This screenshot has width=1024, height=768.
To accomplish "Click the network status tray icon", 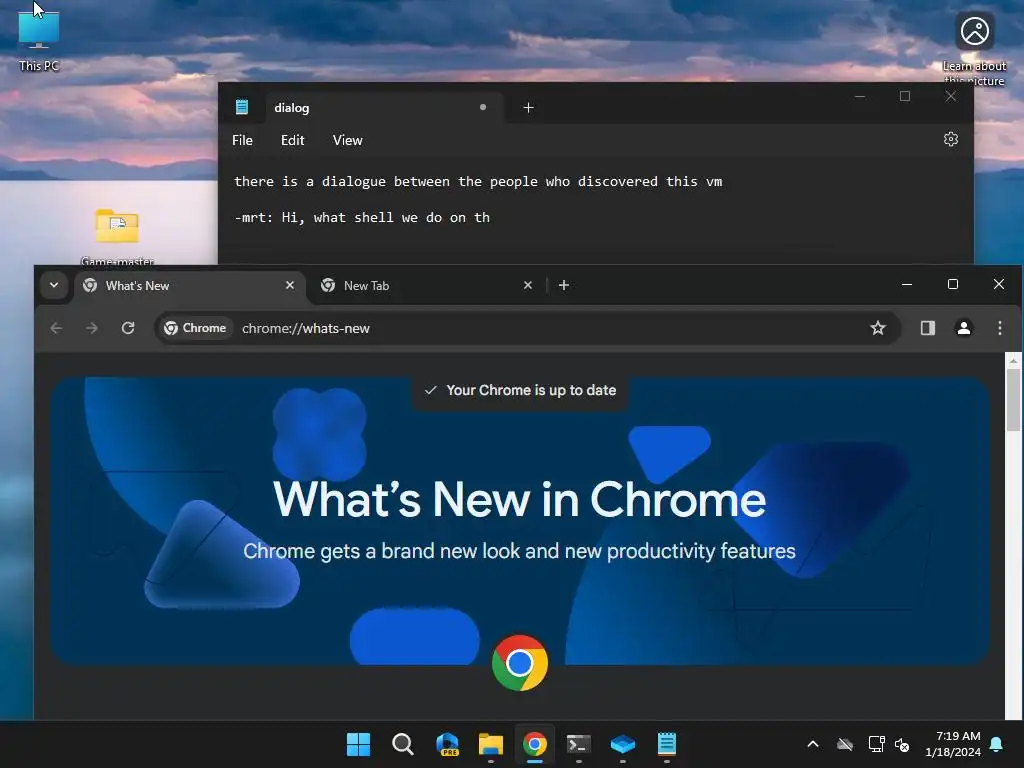I will [x=876, y=744].
